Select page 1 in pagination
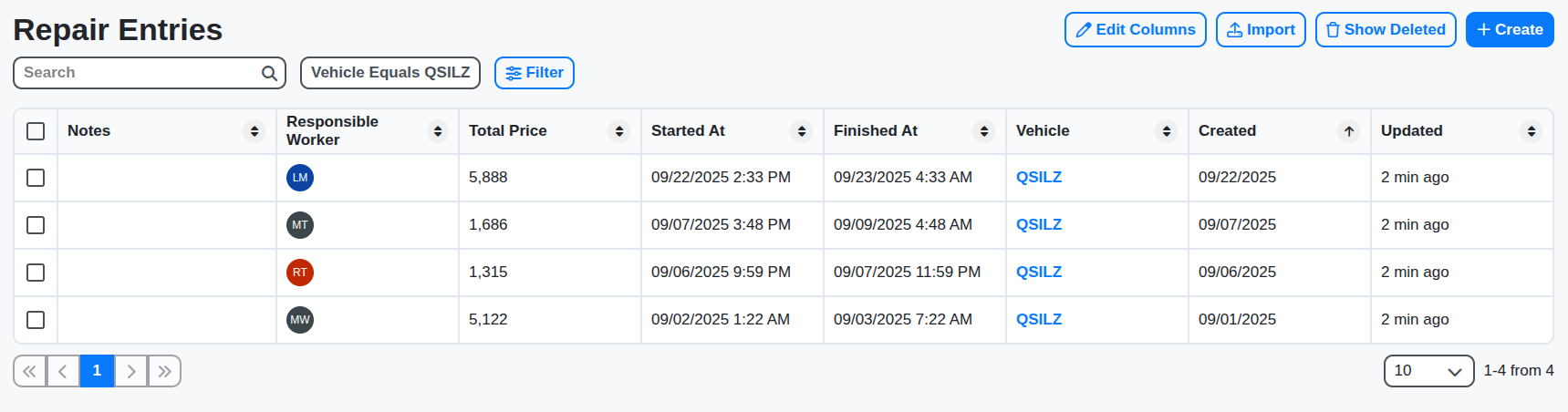 pos(97,371)
